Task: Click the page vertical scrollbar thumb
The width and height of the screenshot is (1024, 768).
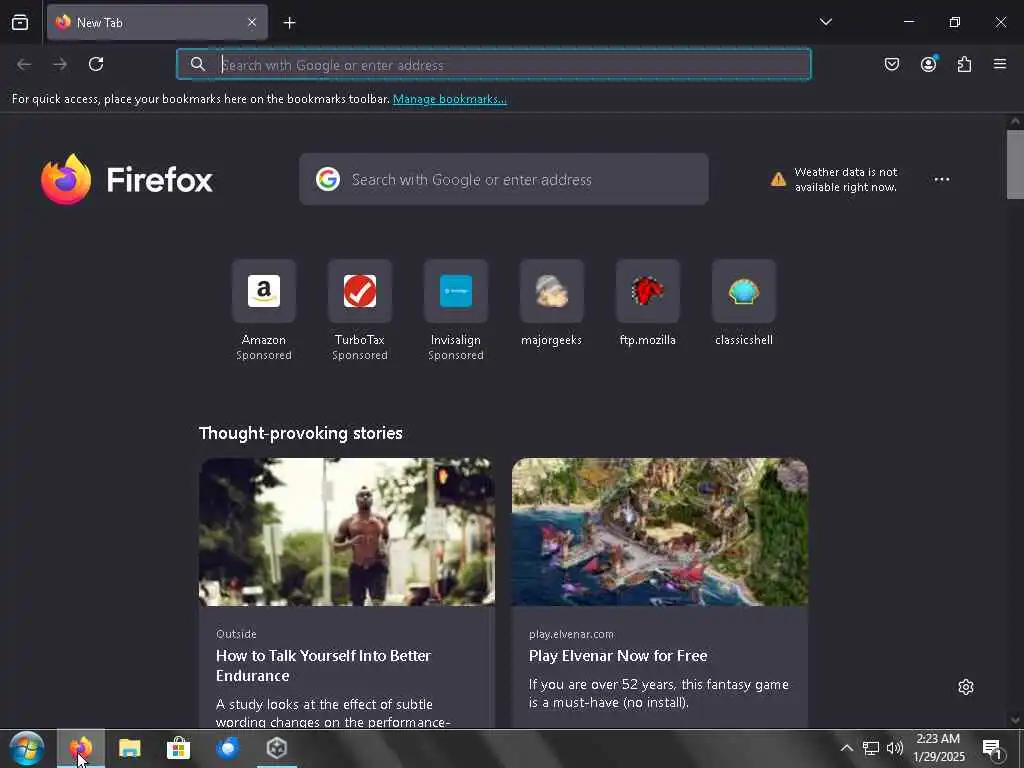Action: [1015, 165]
